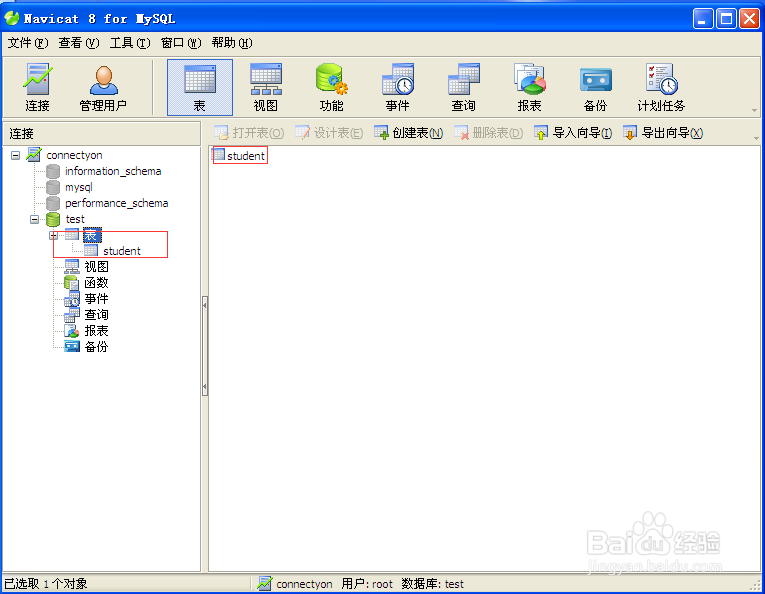This screenshot has height=594, width=765.
Task: Expand table action bar overflow arrow
Action: click(756, 139)
